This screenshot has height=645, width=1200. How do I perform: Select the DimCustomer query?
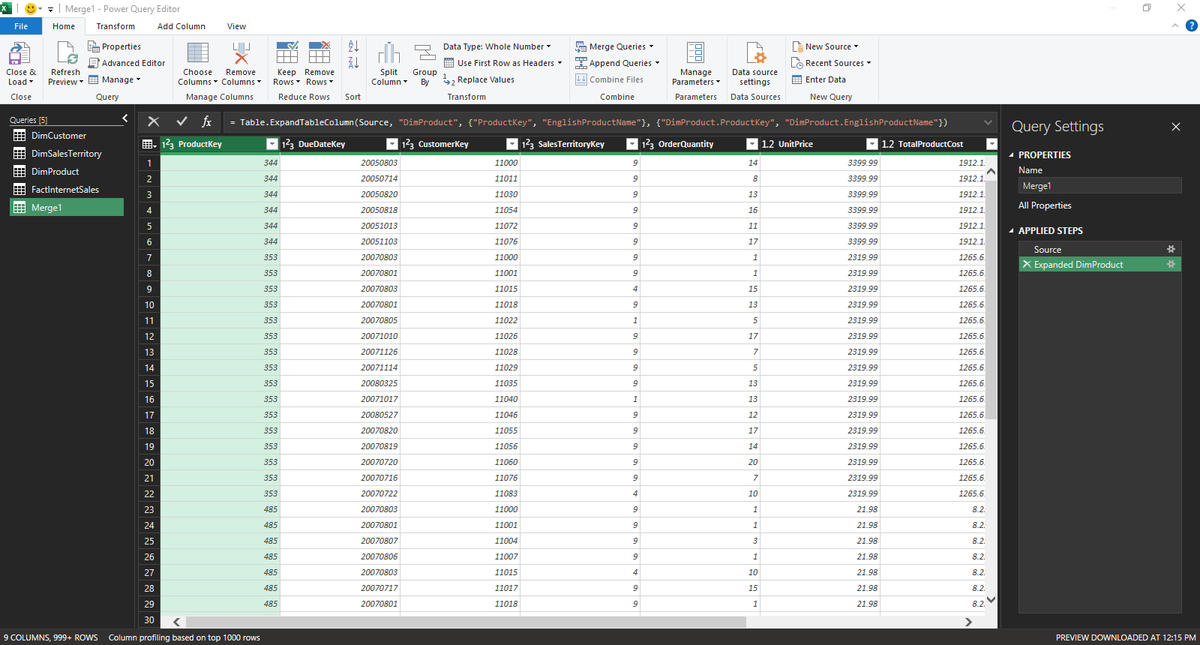(x=67, y=135)
